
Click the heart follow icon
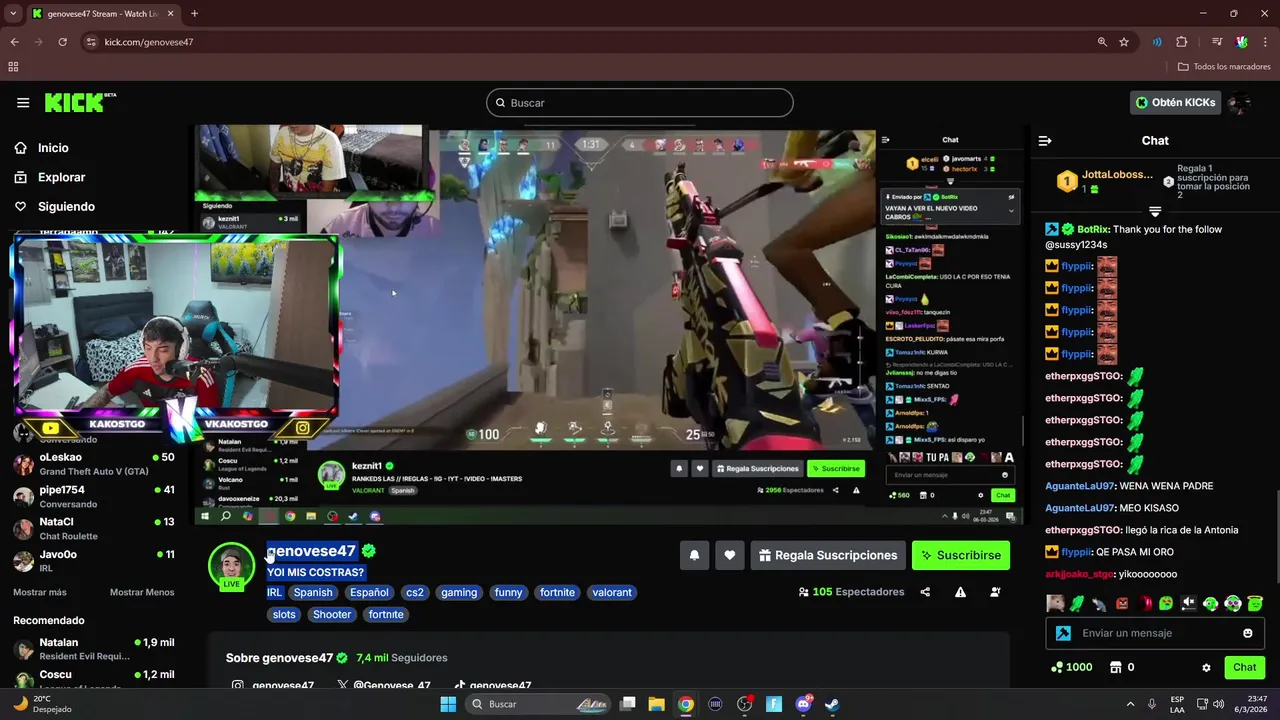tap(730, 555)
